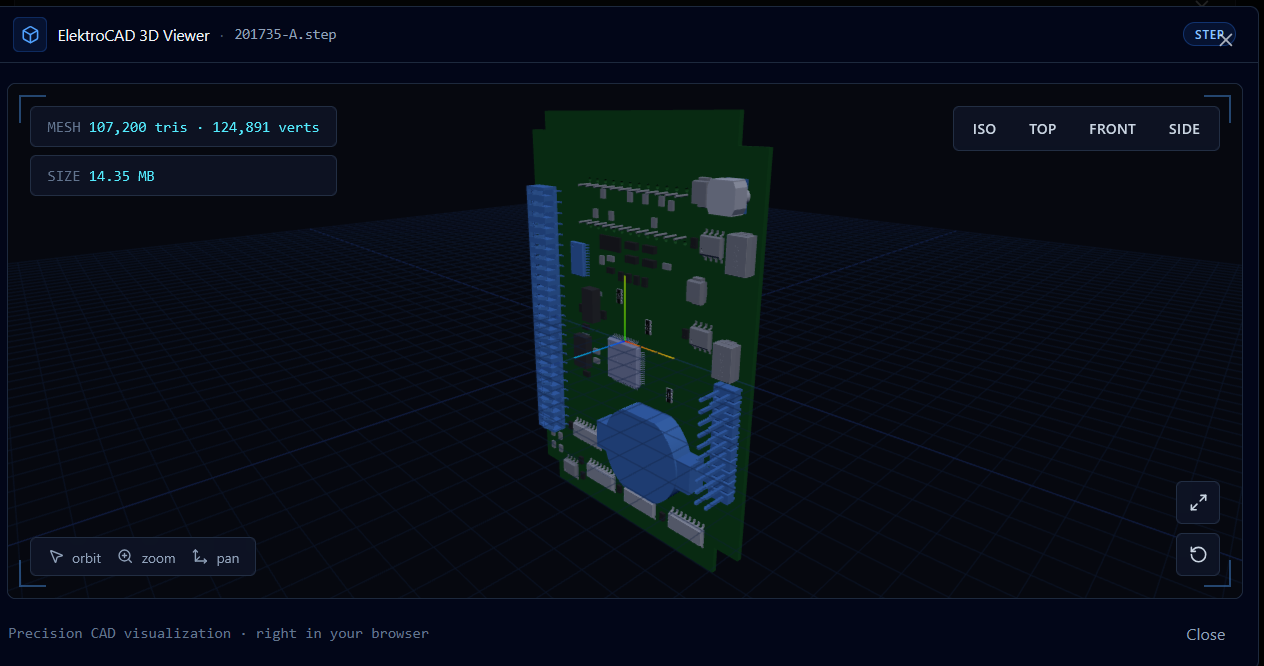1264x666 pixels.
Task: Click the file name 201735-A.step
Action: [285, 35]
